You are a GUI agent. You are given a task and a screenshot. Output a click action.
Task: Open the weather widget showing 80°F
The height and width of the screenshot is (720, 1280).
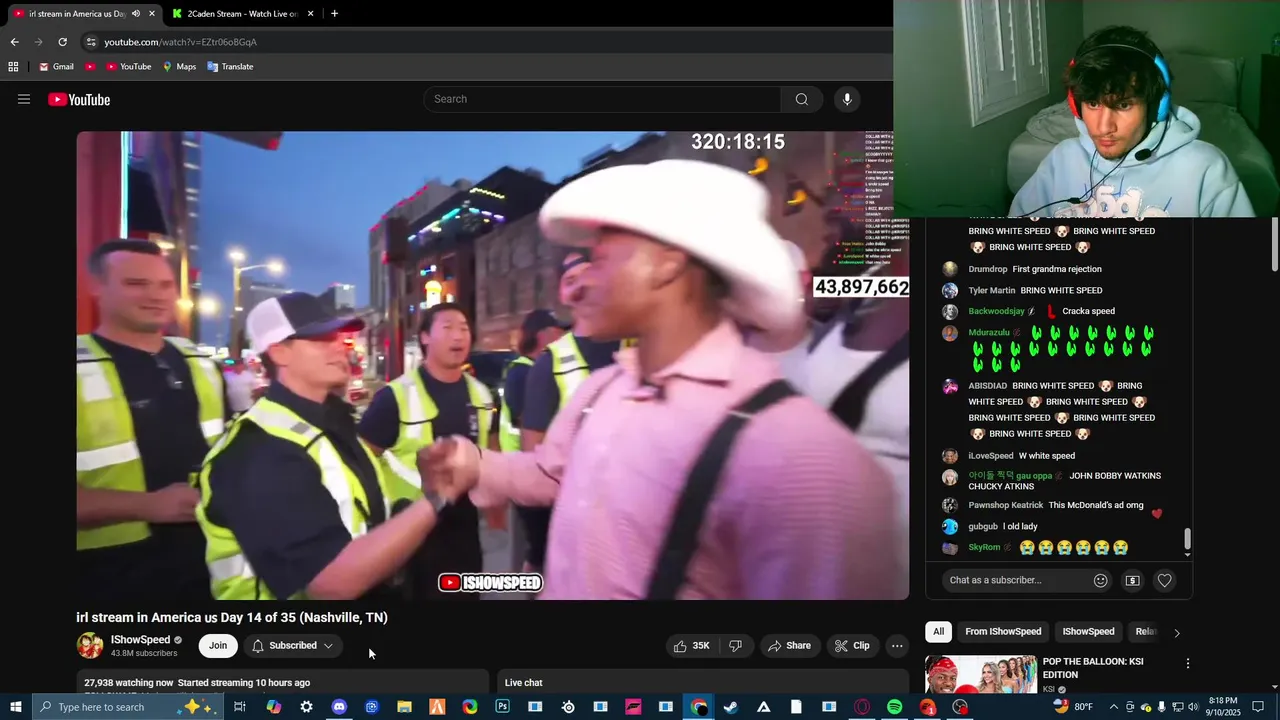(1073, 707)
